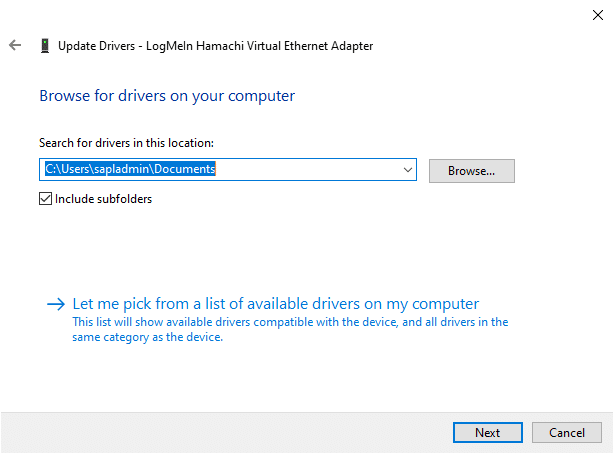
Task: Open Let me pick from available drivers link
Action: (275, 304)
